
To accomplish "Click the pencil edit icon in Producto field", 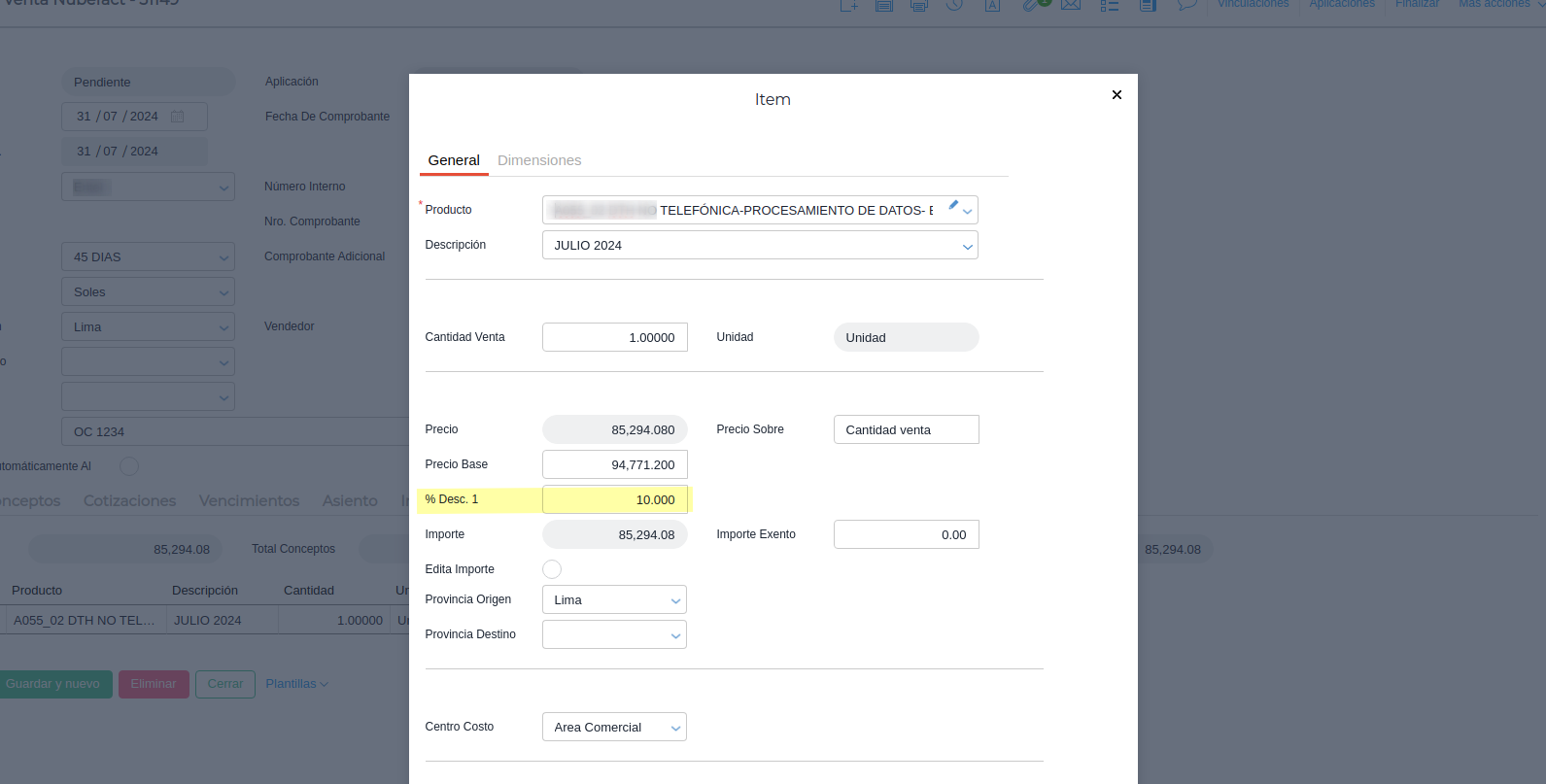I will (953, 206).
